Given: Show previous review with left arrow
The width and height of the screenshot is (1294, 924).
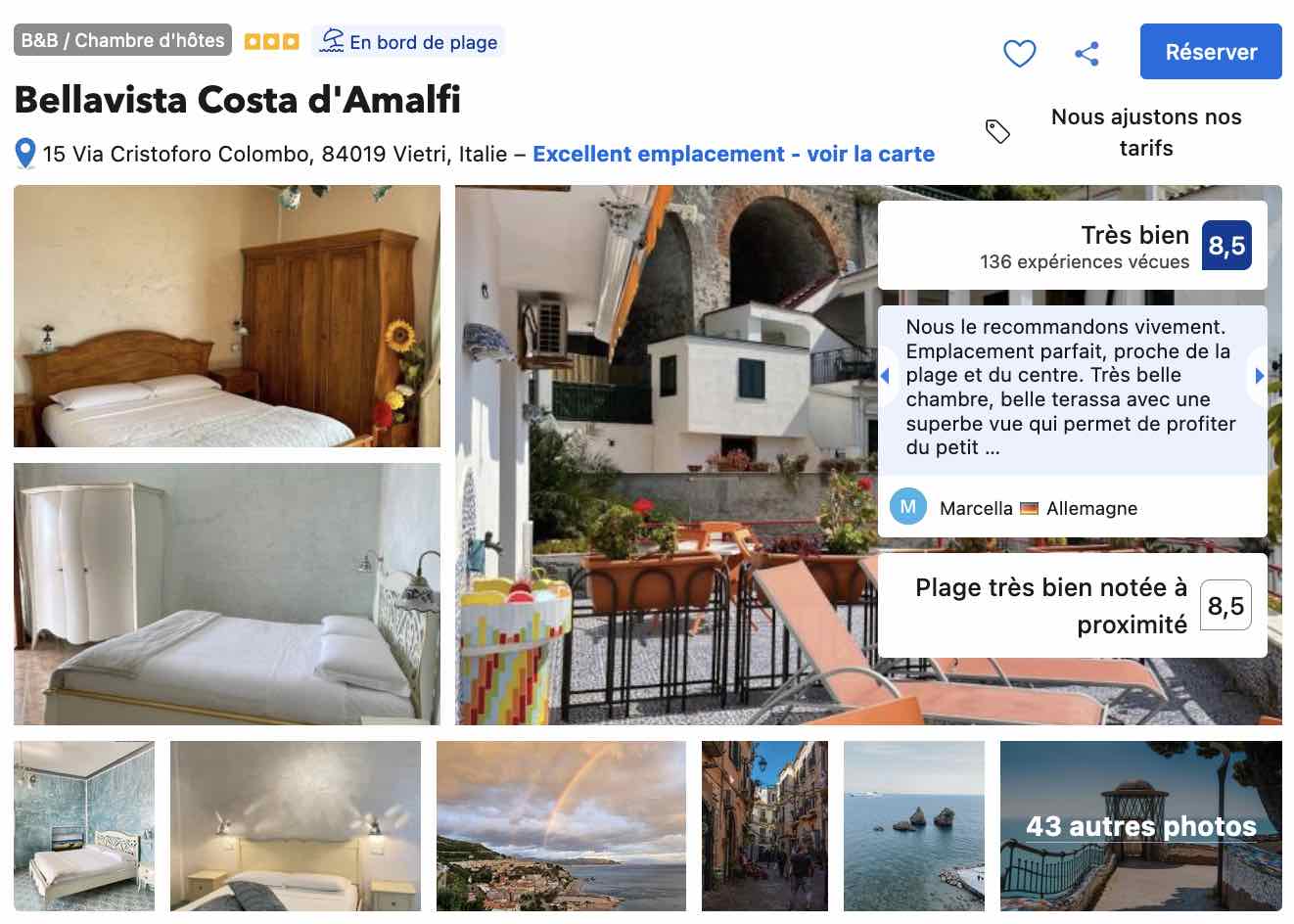Looking at the screenshot, I should tap(886, 376).
